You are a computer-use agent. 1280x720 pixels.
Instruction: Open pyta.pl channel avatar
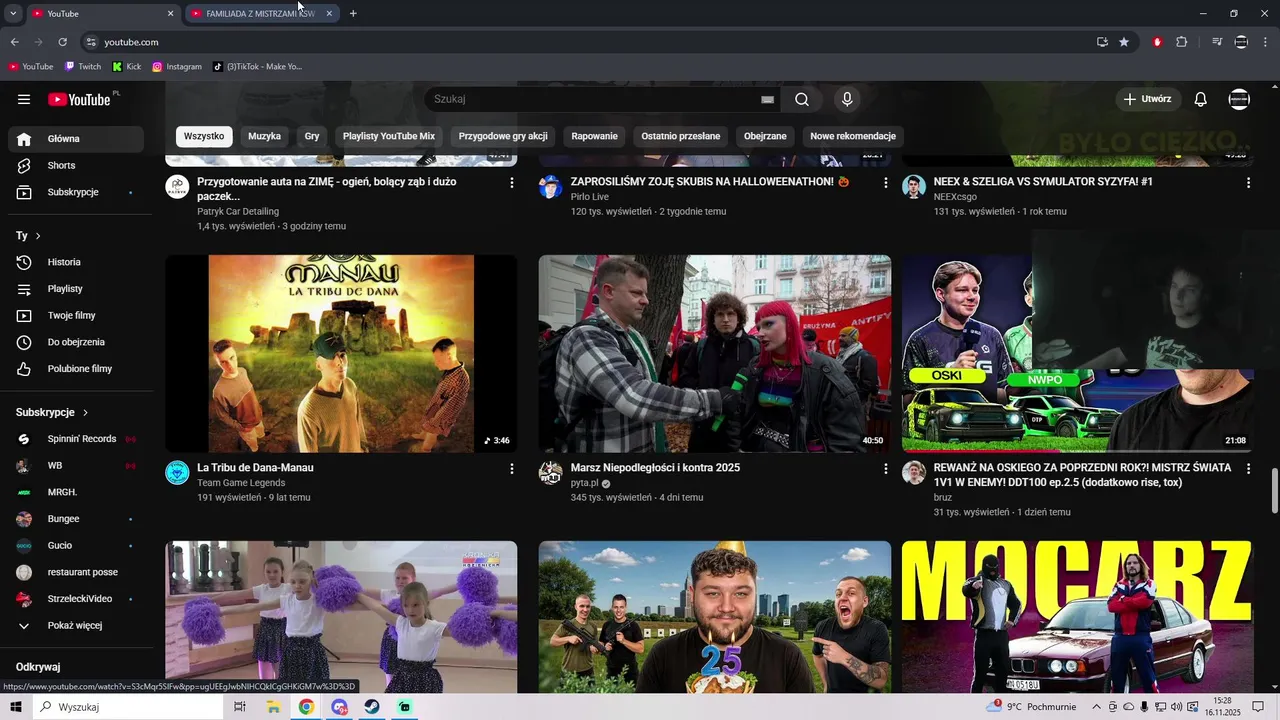tap(551, 473)
